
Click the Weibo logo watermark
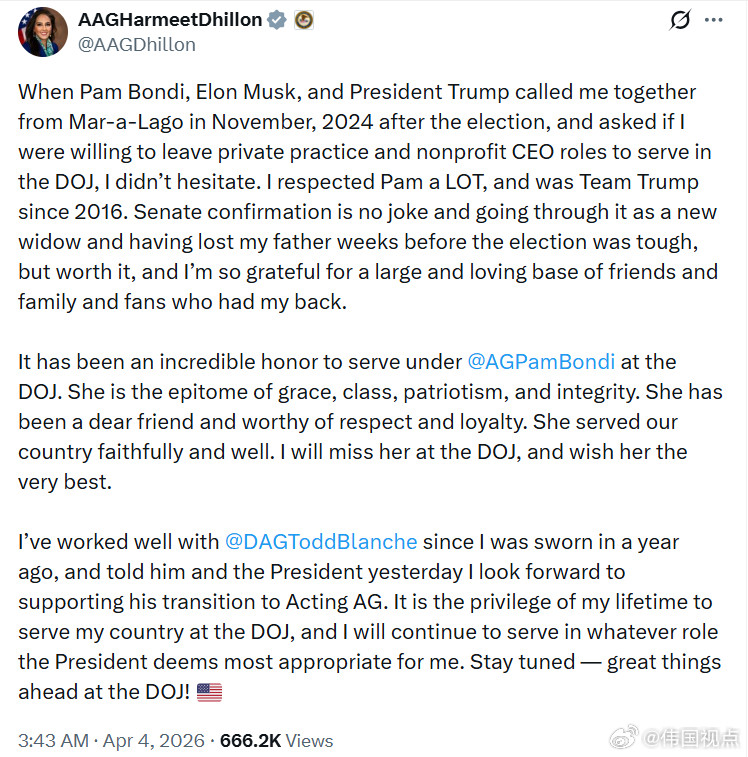click(x=624, y=739)
